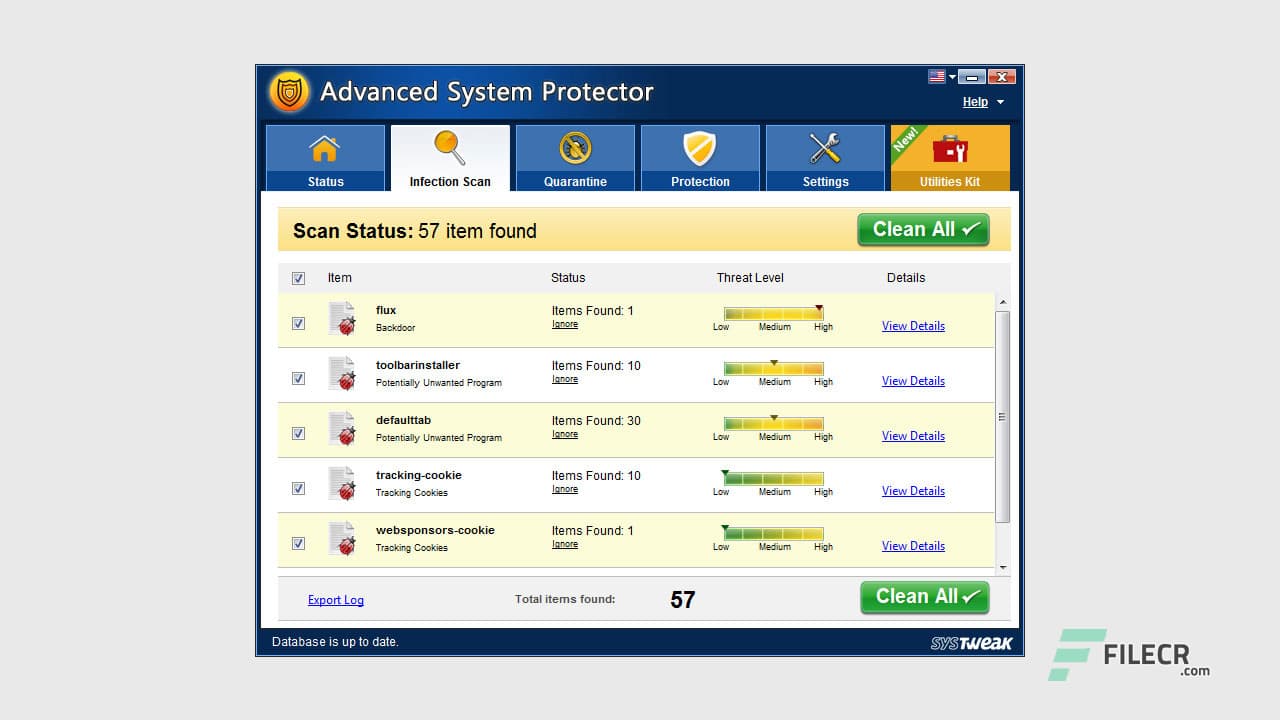
Task: Deselect the websponsors-cookie entry
Action: point(298,543)
